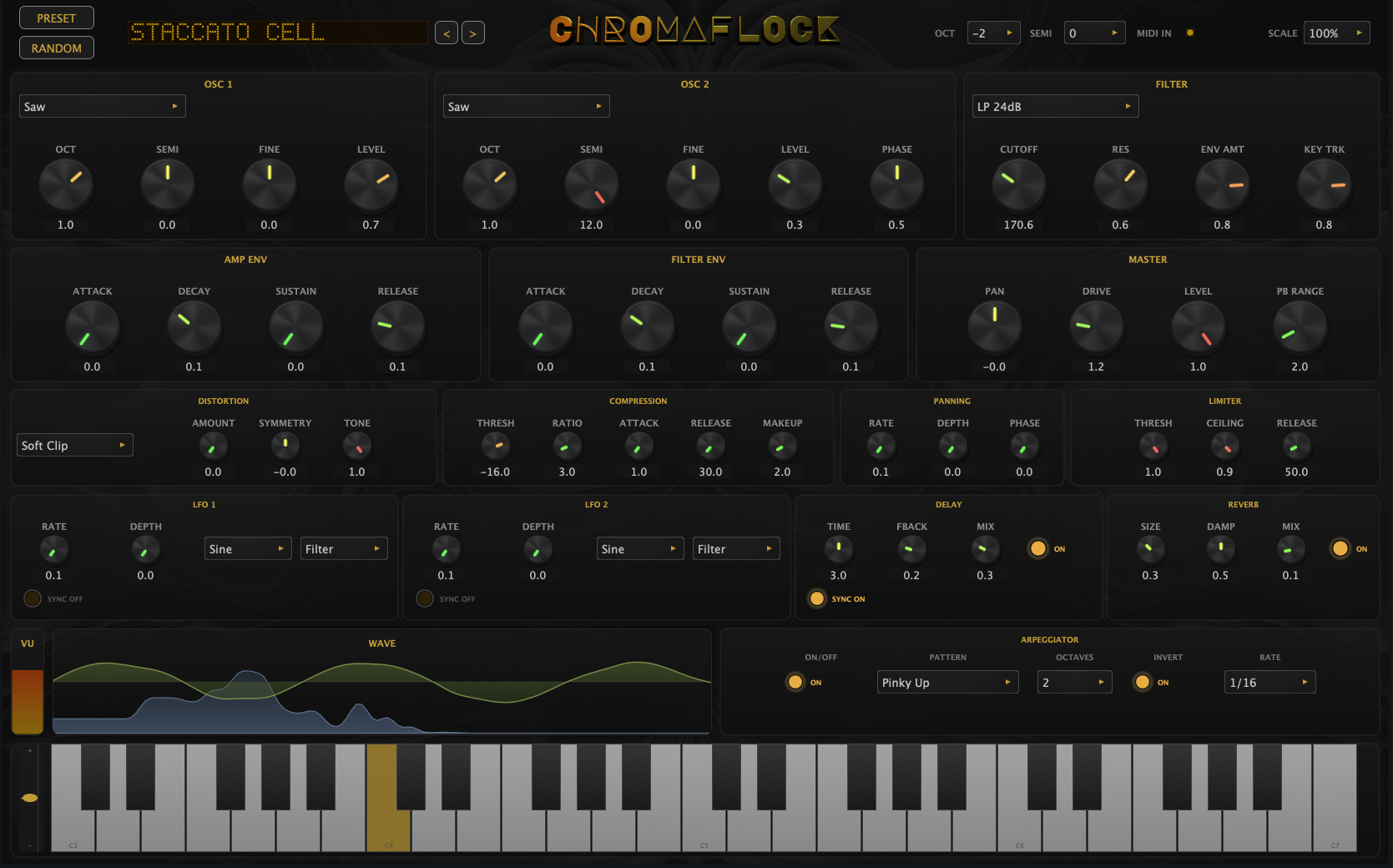The width and height of the screenshot is (1393, 868).
Task: Open LFO 1 waveform dropdown set to Sine
Action: pos(248,548)
